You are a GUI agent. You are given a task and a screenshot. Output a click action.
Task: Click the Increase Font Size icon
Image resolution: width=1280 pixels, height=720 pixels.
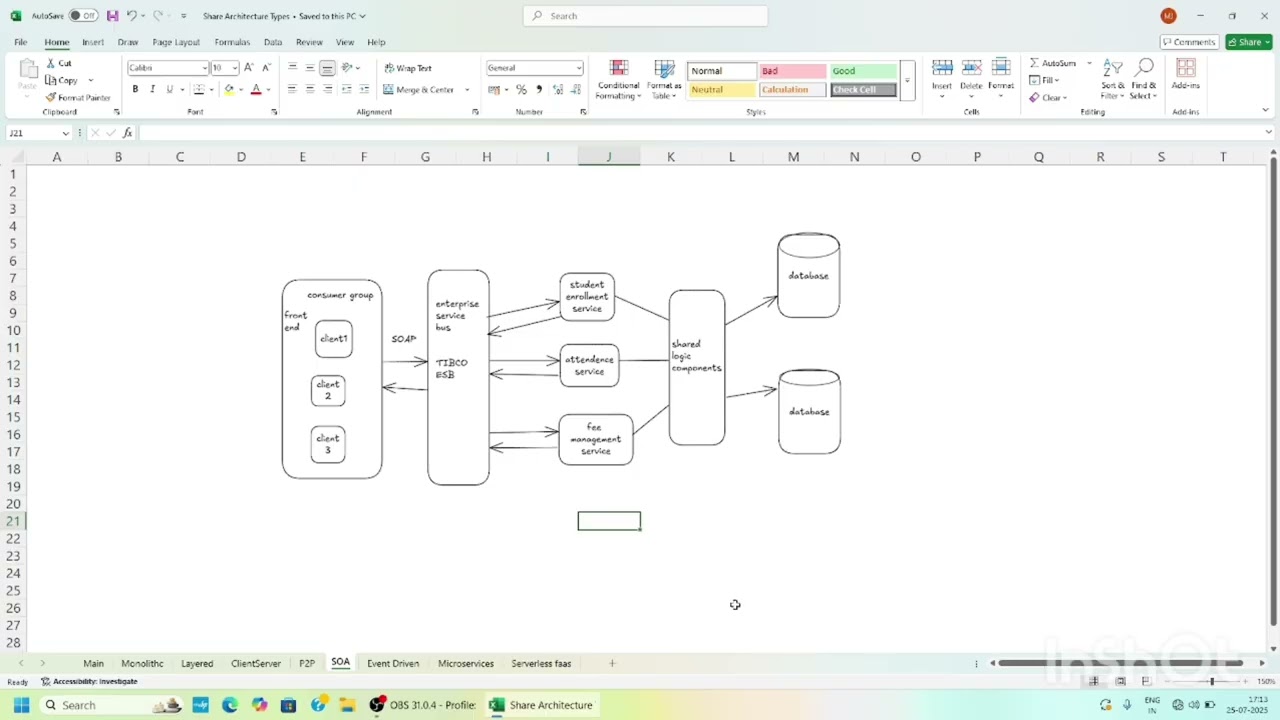pyautogui.click(x=249, y=68)
